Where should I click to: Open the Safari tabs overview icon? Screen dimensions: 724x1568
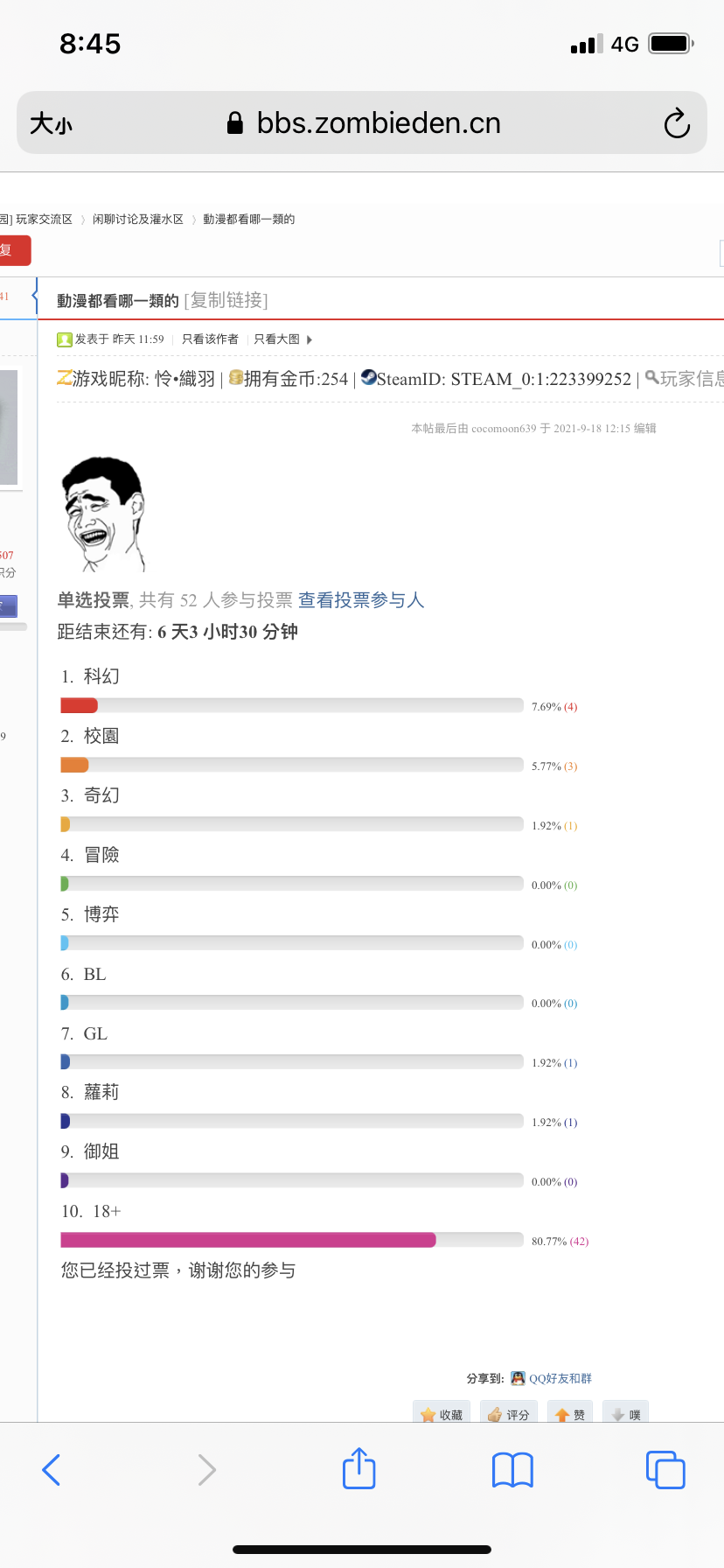(665, 1469)
